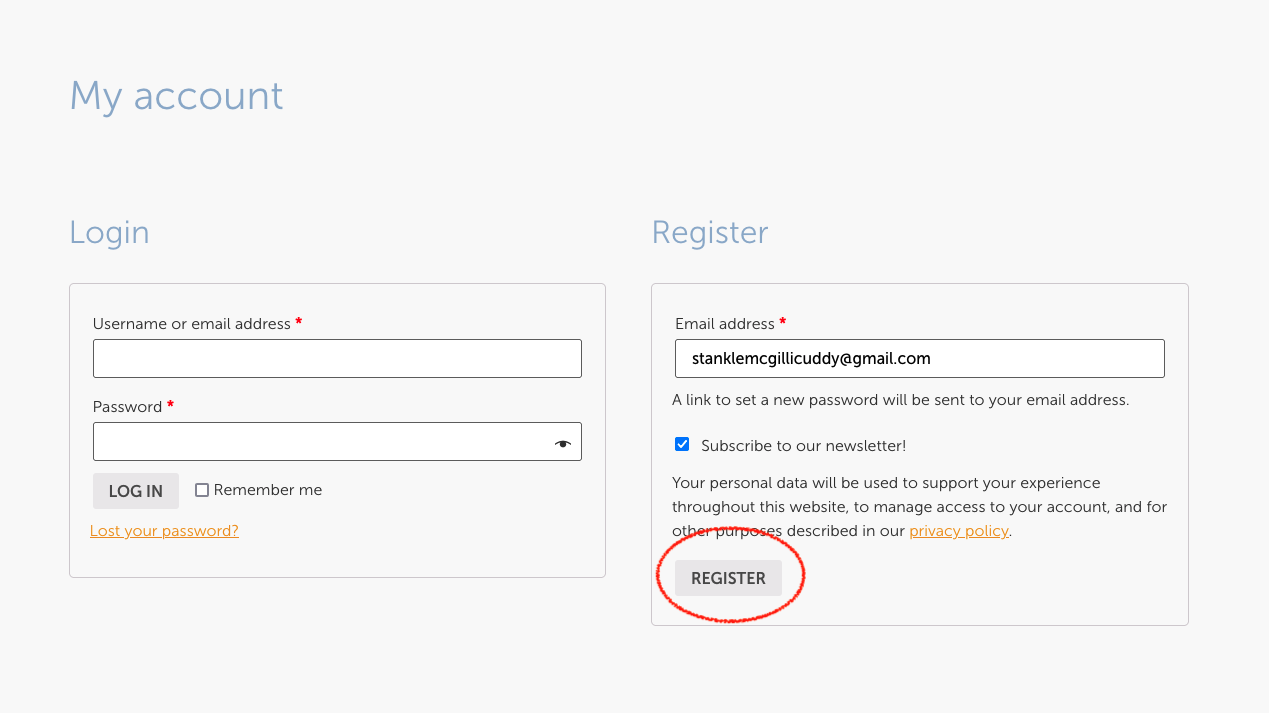Image resolution: width=1269 pixels, height=713 pixels.
Task: Toggle password visibility eye icon
Action: [563, 443]
